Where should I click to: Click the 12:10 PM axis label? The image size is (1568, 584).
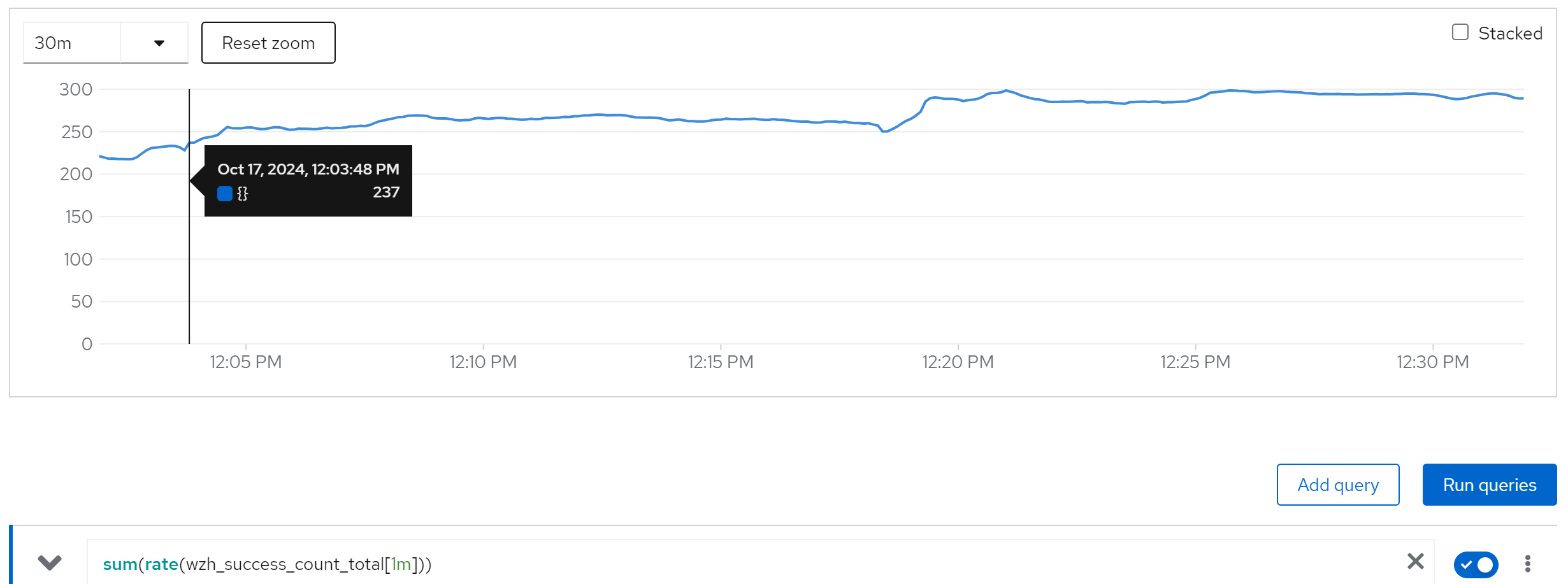(x=483, y=362)
